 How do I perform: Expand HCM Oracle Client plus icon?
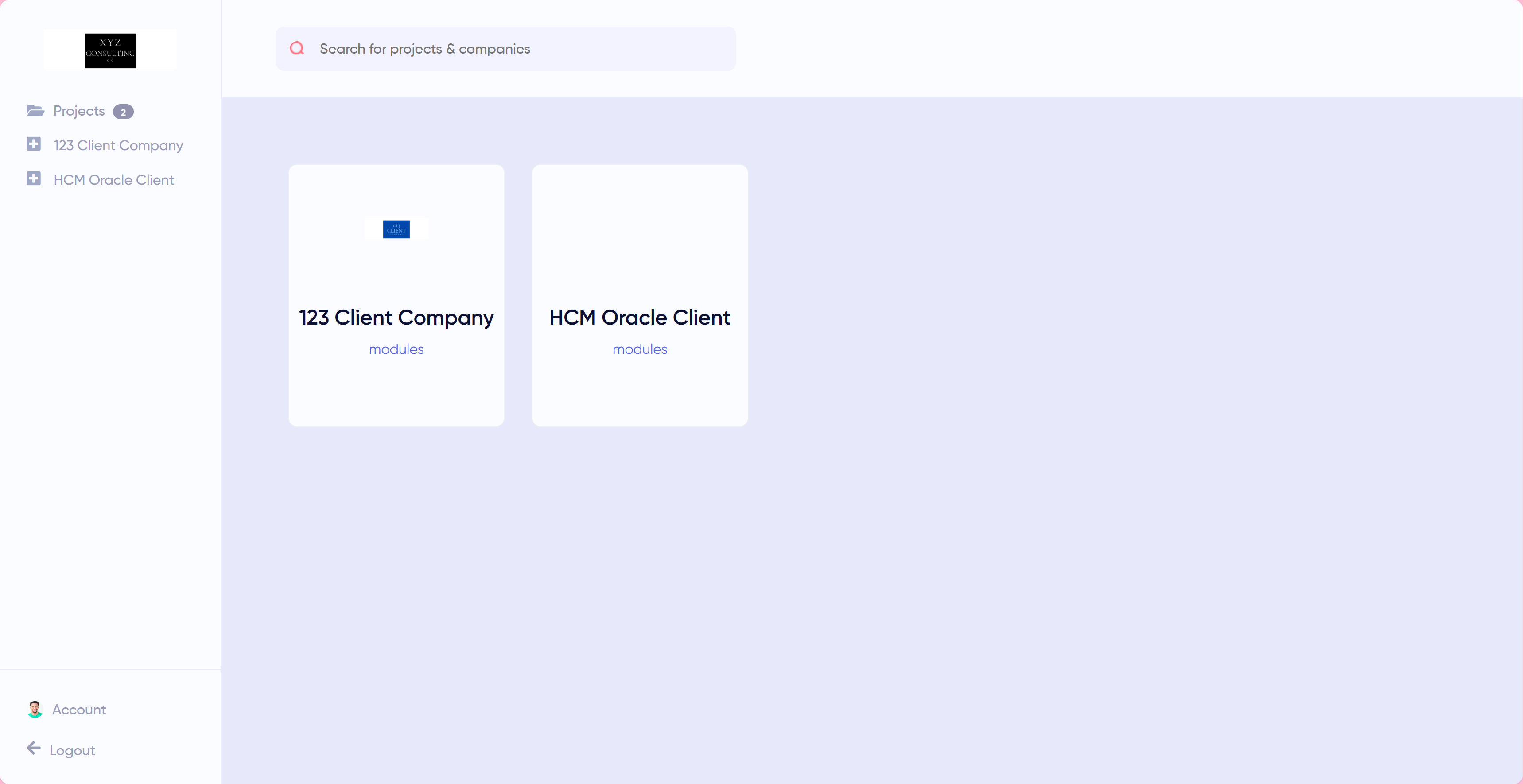[34, 179]
